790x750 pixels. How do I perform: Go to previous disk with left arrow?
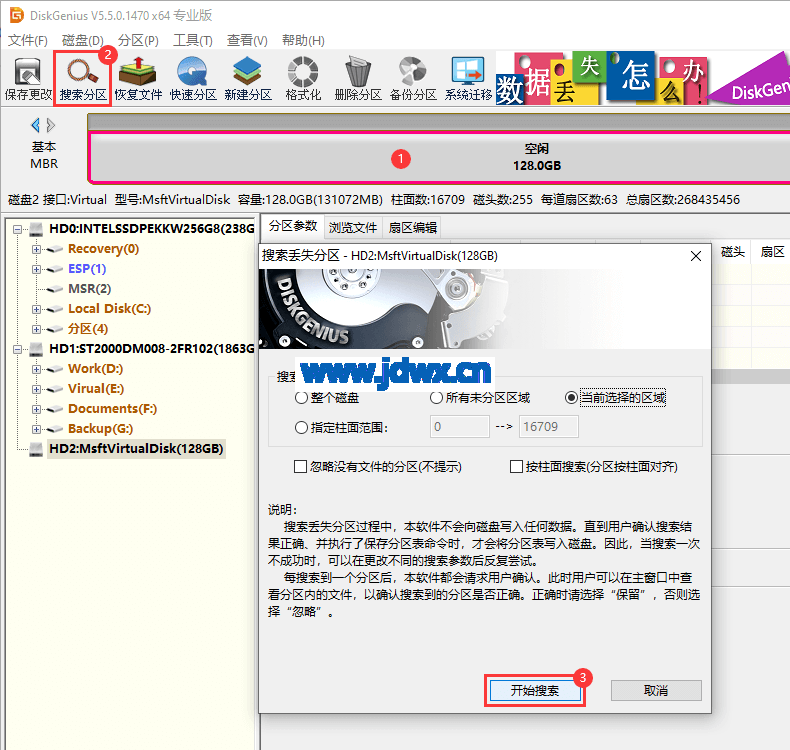[35, 125]
